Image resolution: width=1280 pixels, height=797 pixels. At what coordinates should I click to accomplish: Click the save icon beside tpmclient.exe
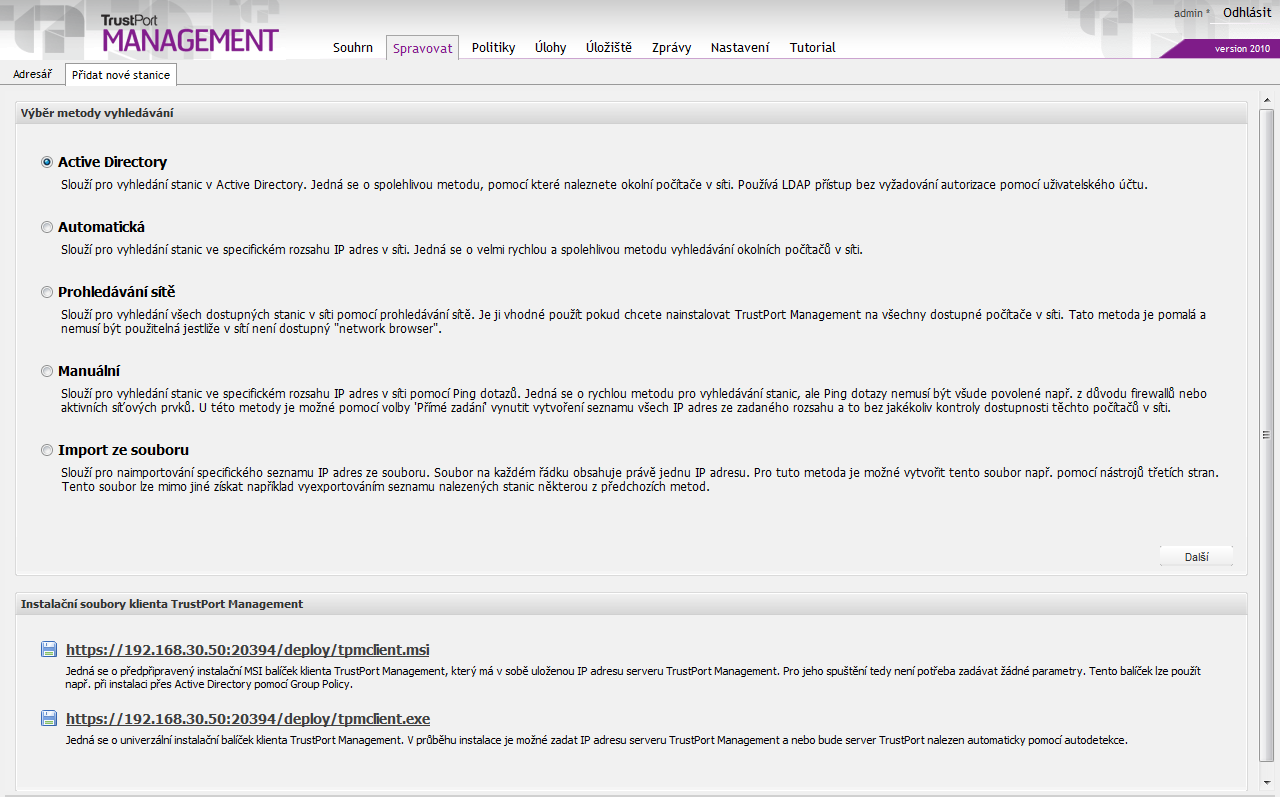point(49,719)
